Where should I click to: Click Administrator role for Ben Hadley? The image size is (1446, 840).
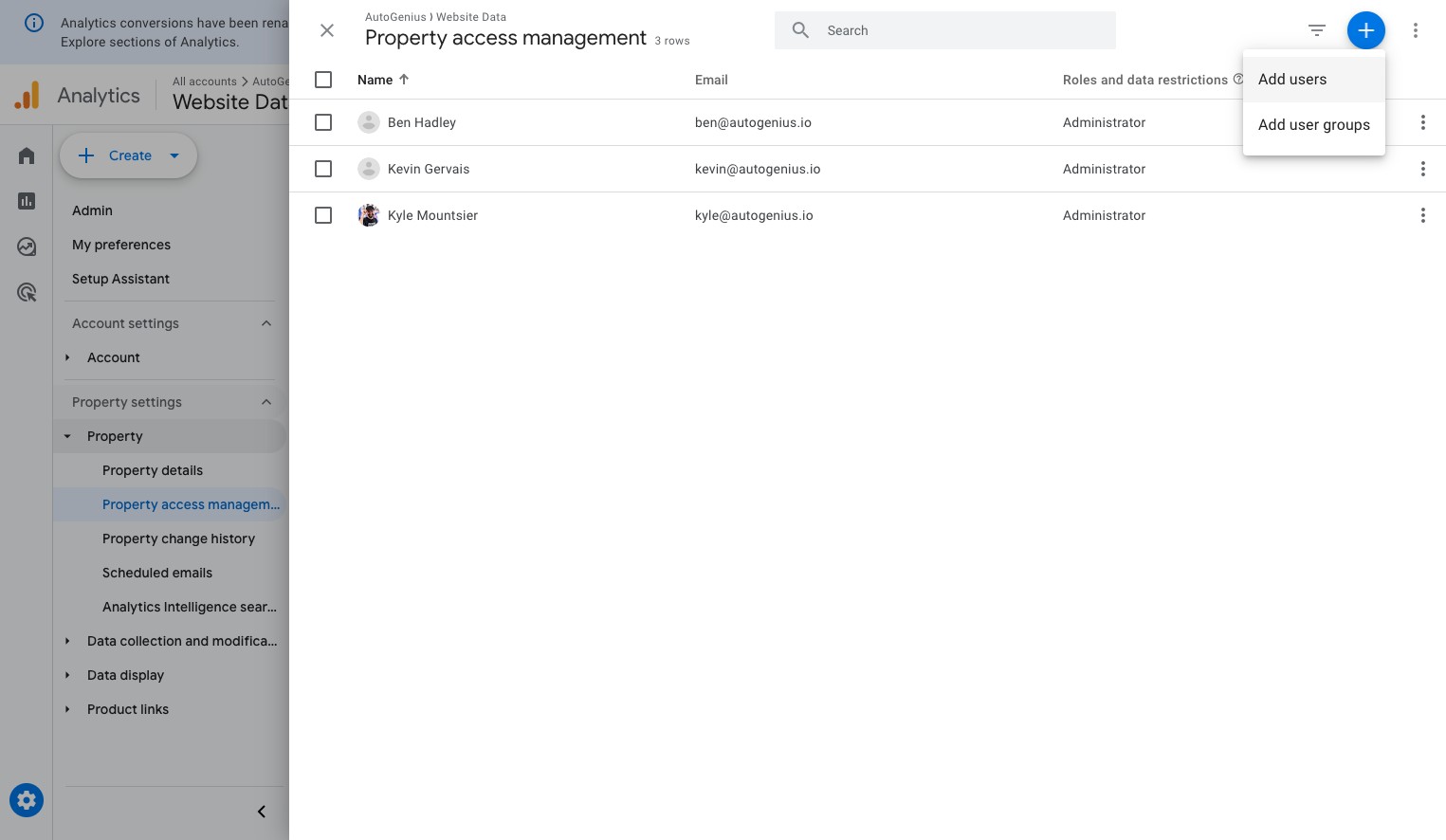point(1104,122)
